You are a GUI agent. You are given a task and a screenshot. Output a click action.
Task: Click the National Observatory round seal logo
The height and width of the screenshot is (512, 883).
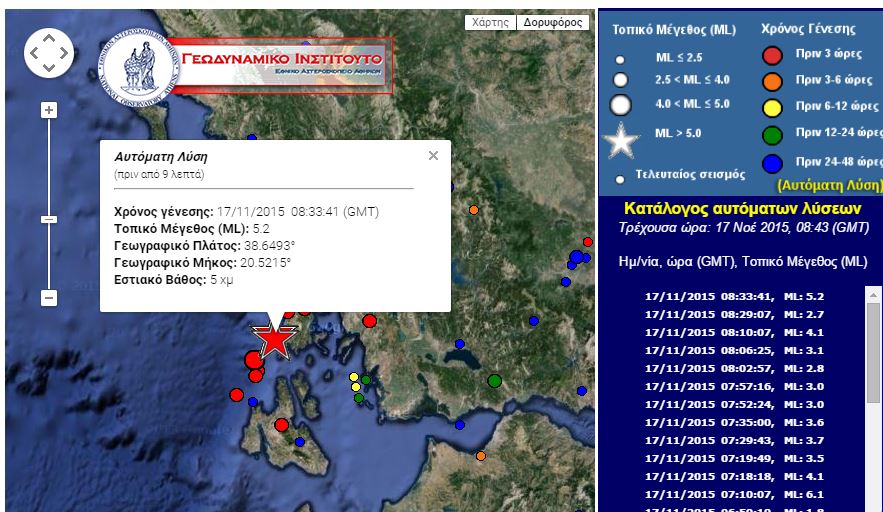pos(140,68)
